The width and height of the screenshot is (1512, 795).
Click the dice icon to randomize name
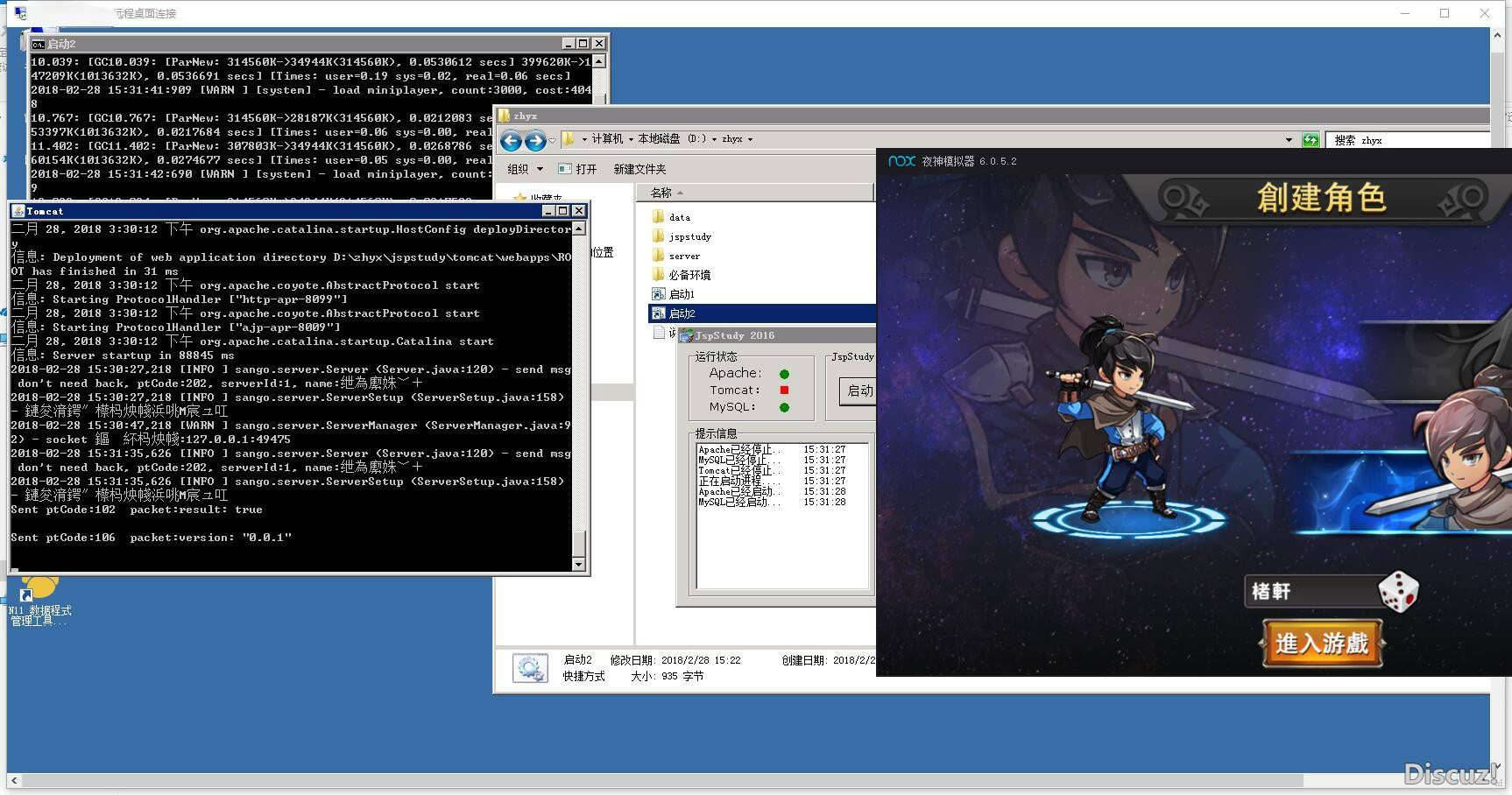point(1397,592)
